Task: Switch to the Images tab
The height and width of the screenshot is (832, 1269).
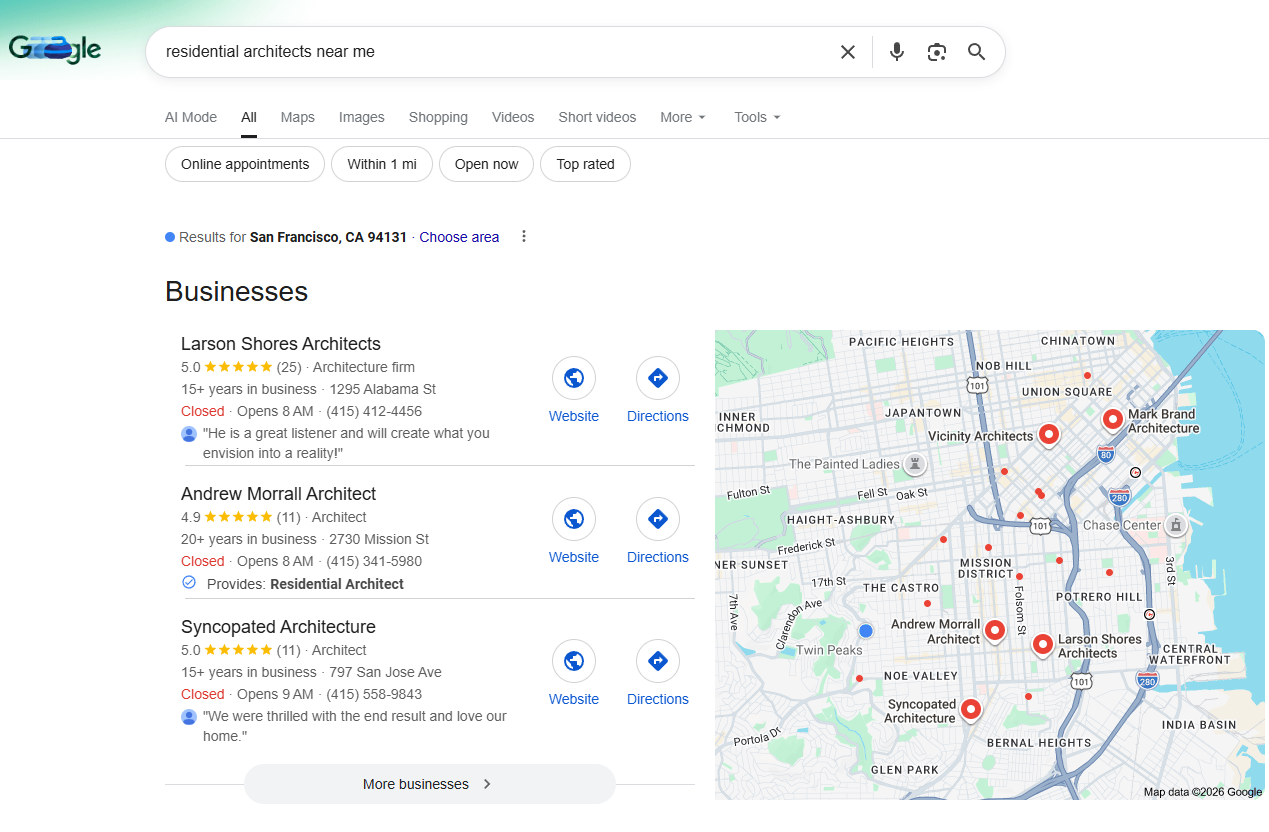Action: tap(361, 117)
